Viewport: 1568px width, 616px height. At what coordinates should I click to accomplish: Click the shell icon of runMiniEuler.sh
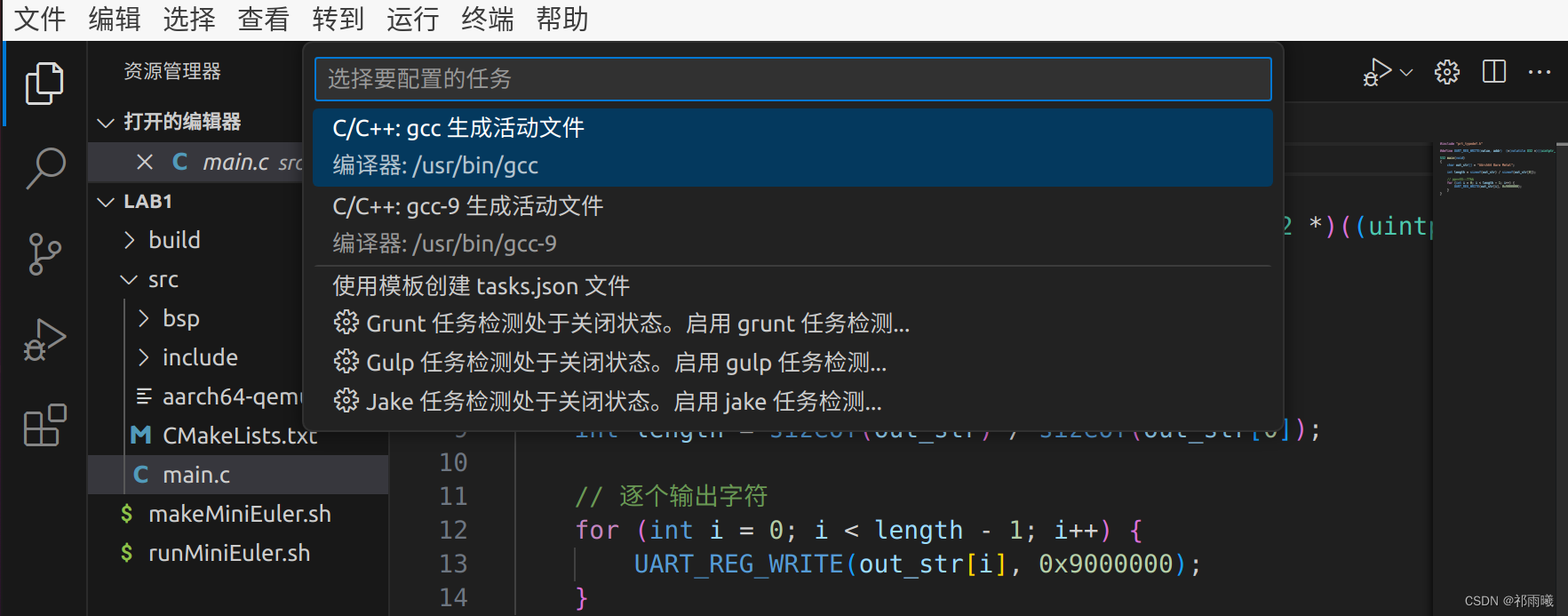pyautogui.click(x=126, y=553)
